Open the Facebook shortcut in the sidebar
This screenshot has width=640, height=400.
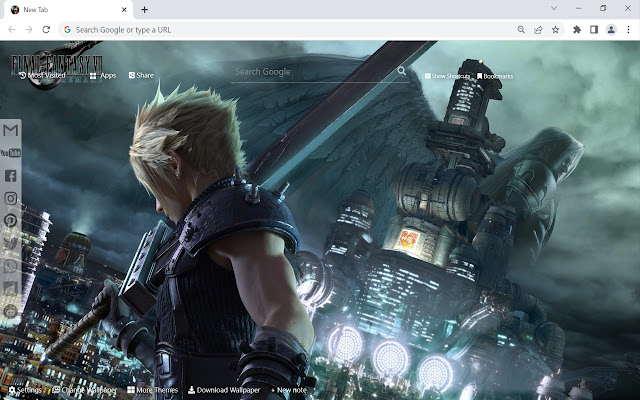coord(11,176)
